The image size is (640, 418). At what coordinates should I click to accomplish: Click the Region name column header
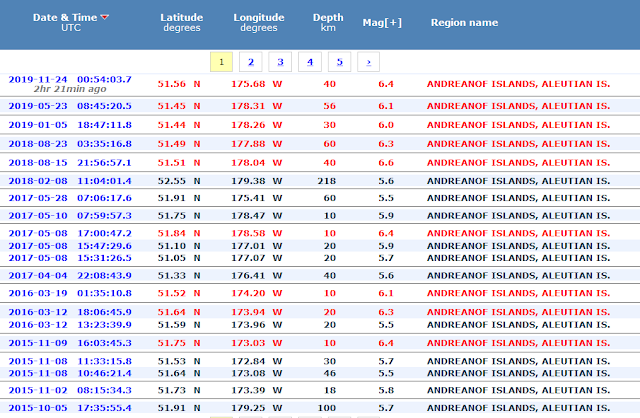(x=464, y=22)
